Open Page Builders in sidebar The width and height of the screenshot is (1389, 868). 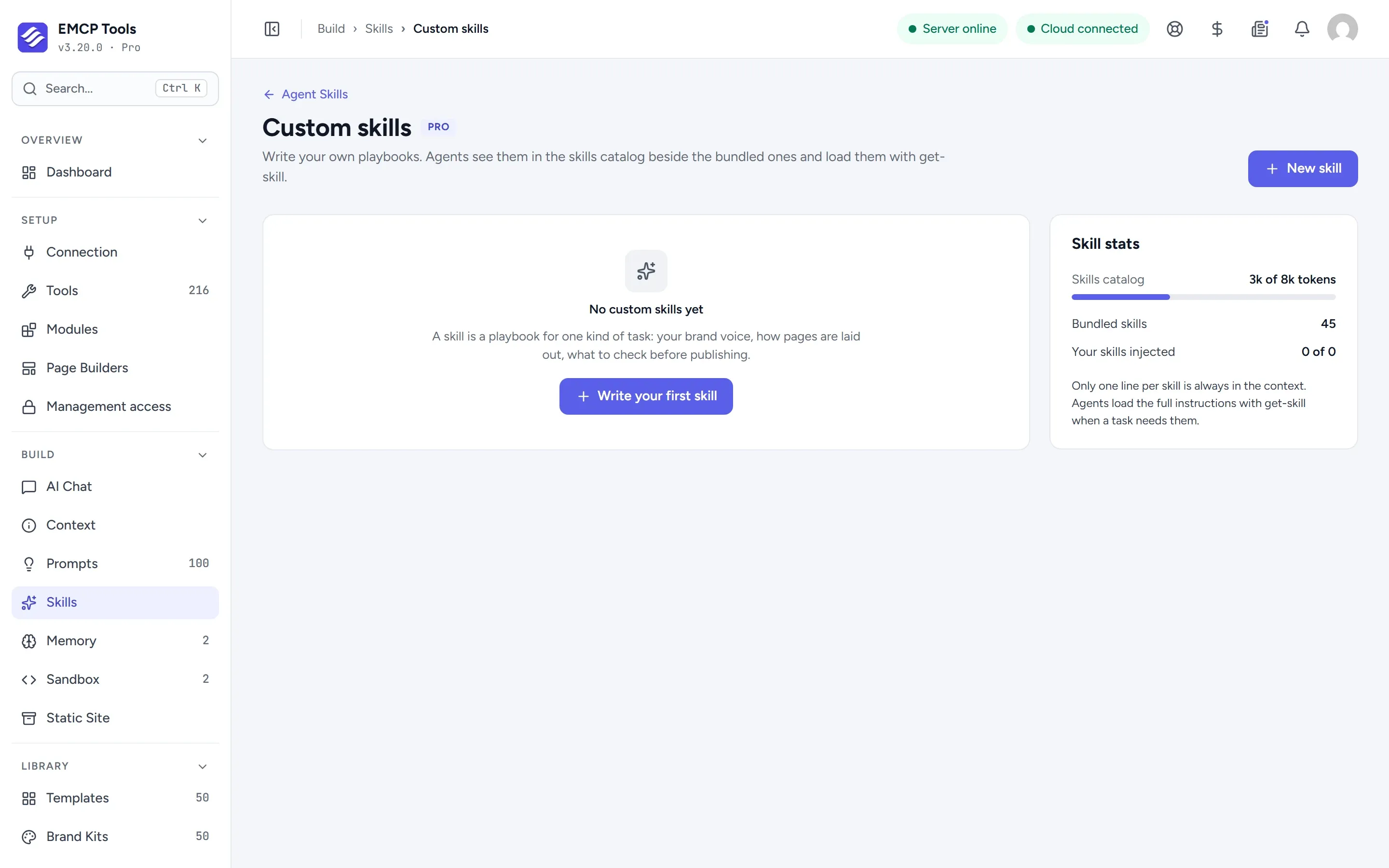115,368
